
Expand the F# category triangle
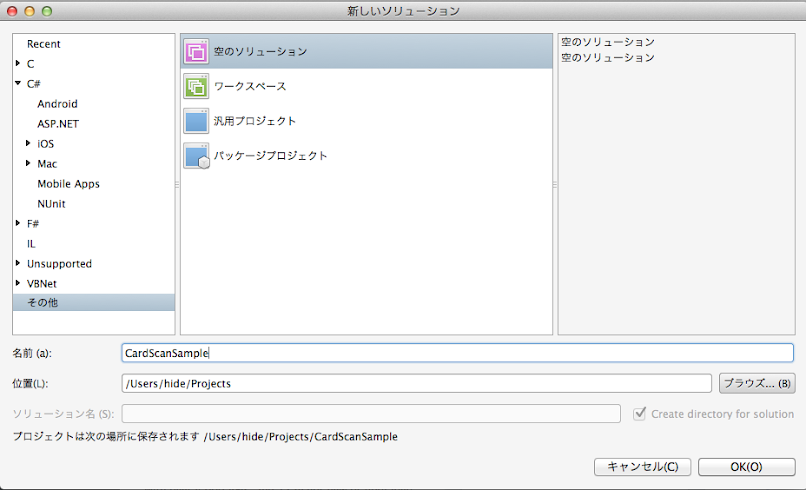[18, 223]
